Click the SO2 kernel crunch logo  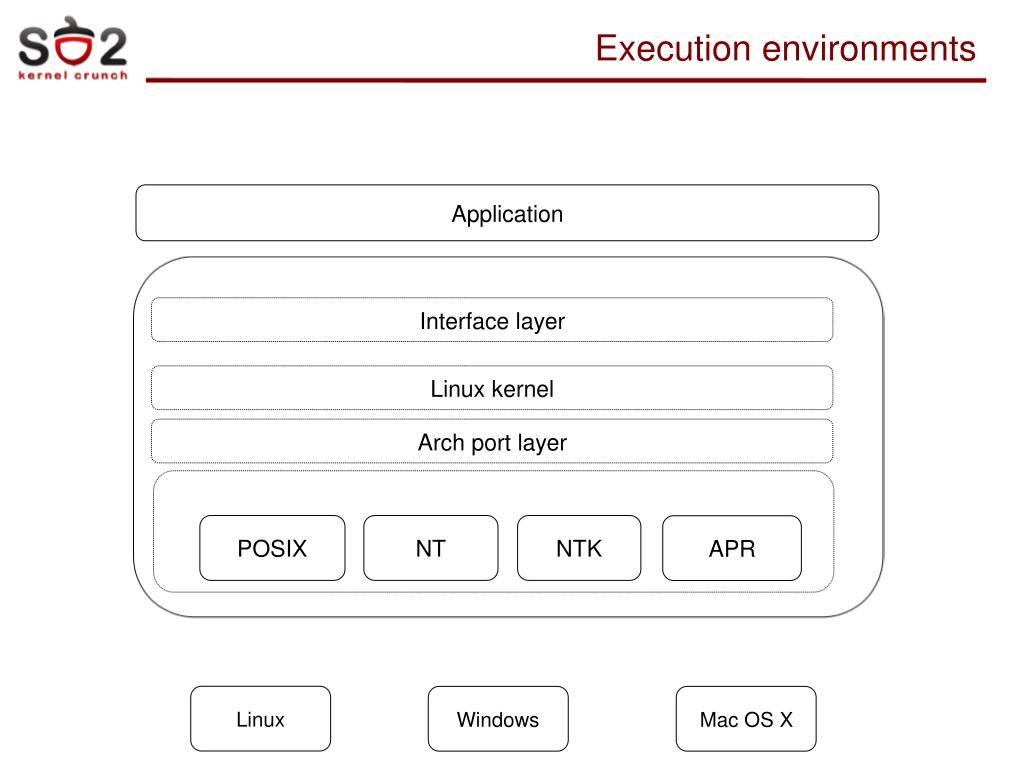[73, 48]
